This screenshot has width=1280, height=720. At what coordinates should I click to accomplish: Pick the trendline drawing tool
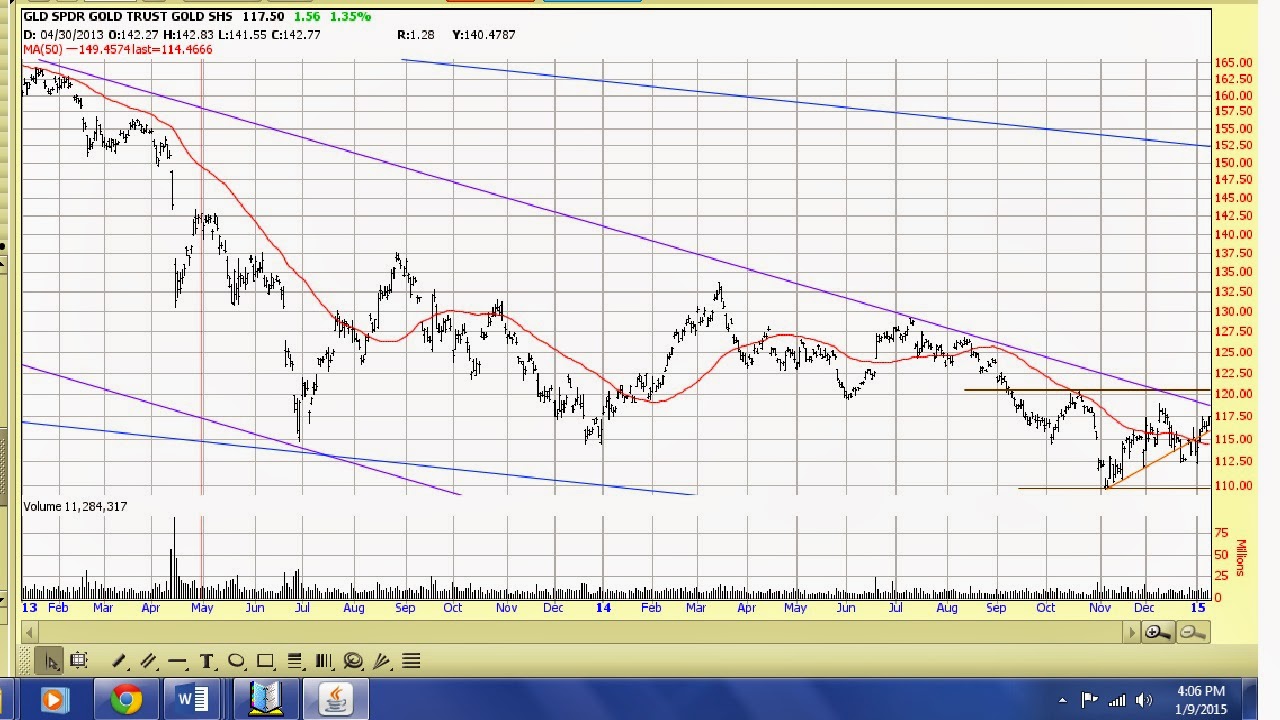119,661
